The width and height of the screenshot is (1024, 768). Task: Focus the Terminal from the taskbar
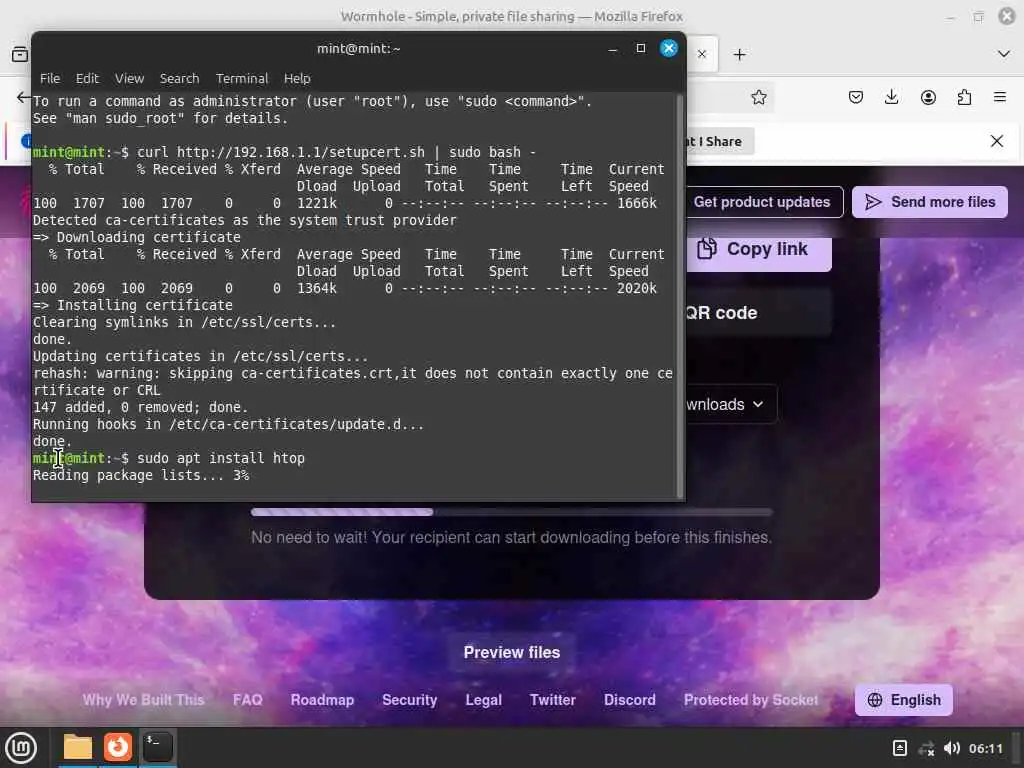click(x=157, y=747)
